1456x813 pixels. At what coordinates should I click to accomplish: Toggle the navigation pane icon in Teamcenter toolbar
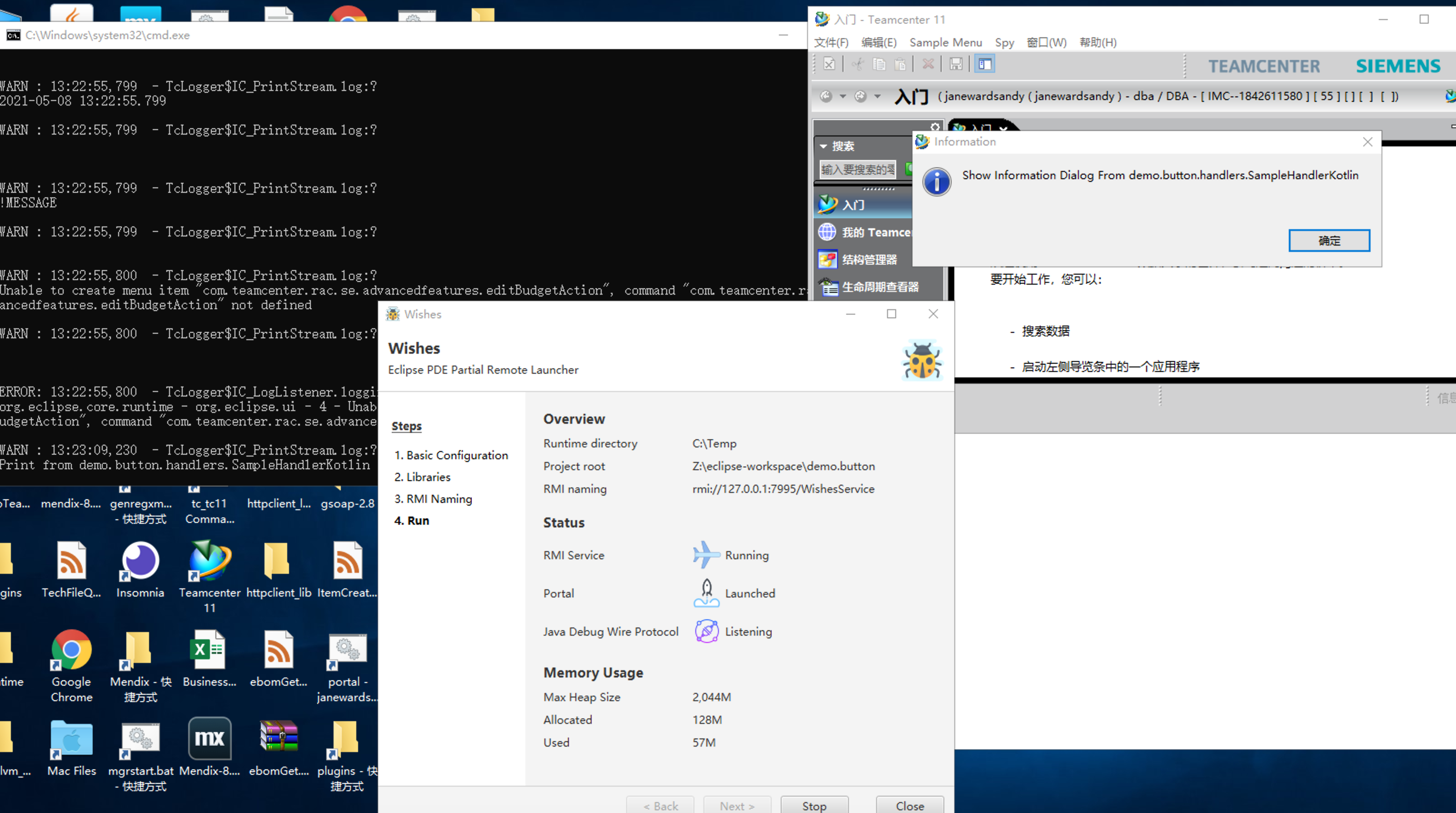pyautogui.click(x=985, y=65)
